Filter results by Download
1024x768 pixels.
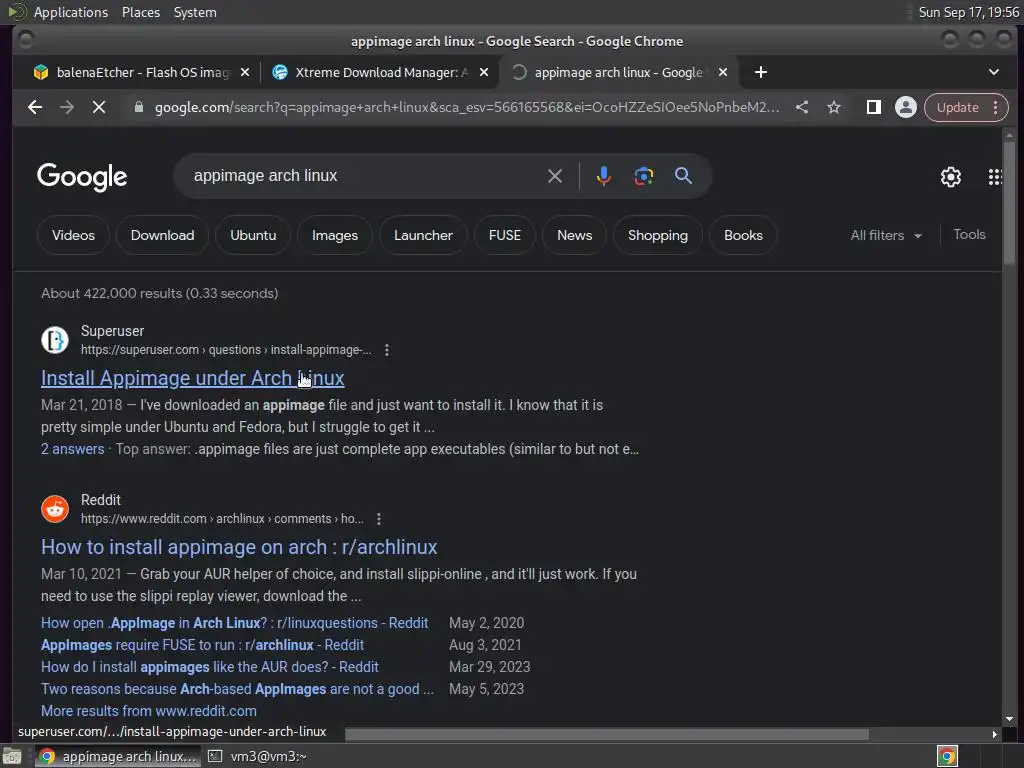pos(163,235)
